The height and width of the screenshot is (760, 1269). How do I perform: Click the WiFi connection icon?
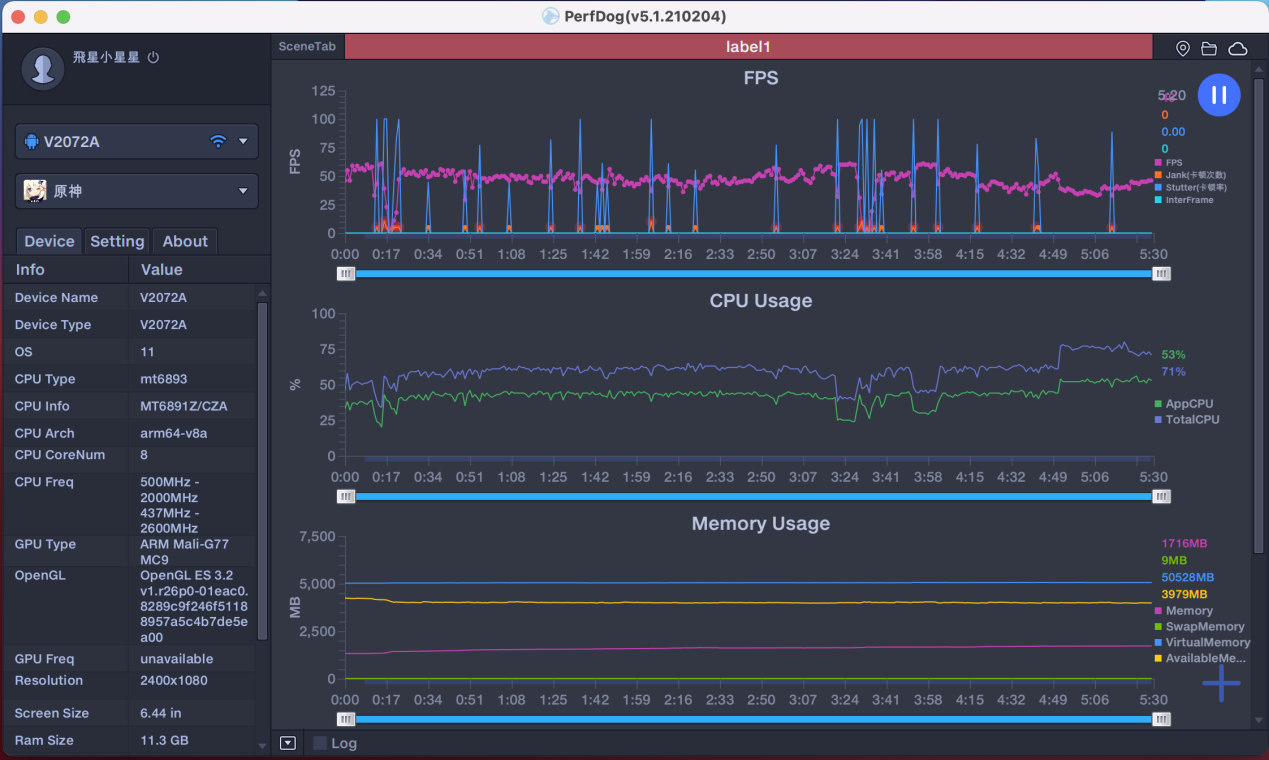218,142
